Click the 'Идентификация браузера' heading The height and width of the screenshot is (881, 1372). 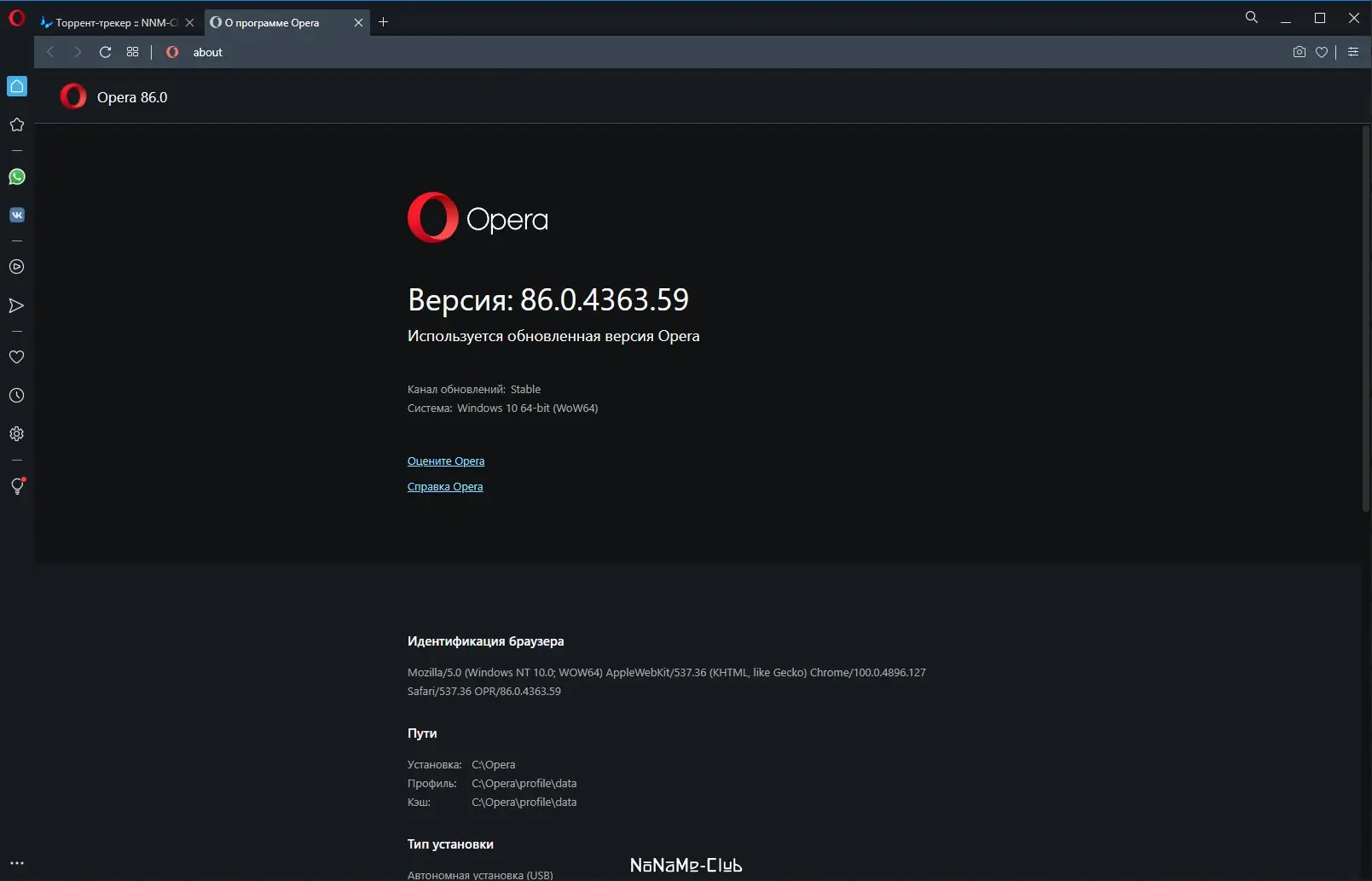point(486,641)
